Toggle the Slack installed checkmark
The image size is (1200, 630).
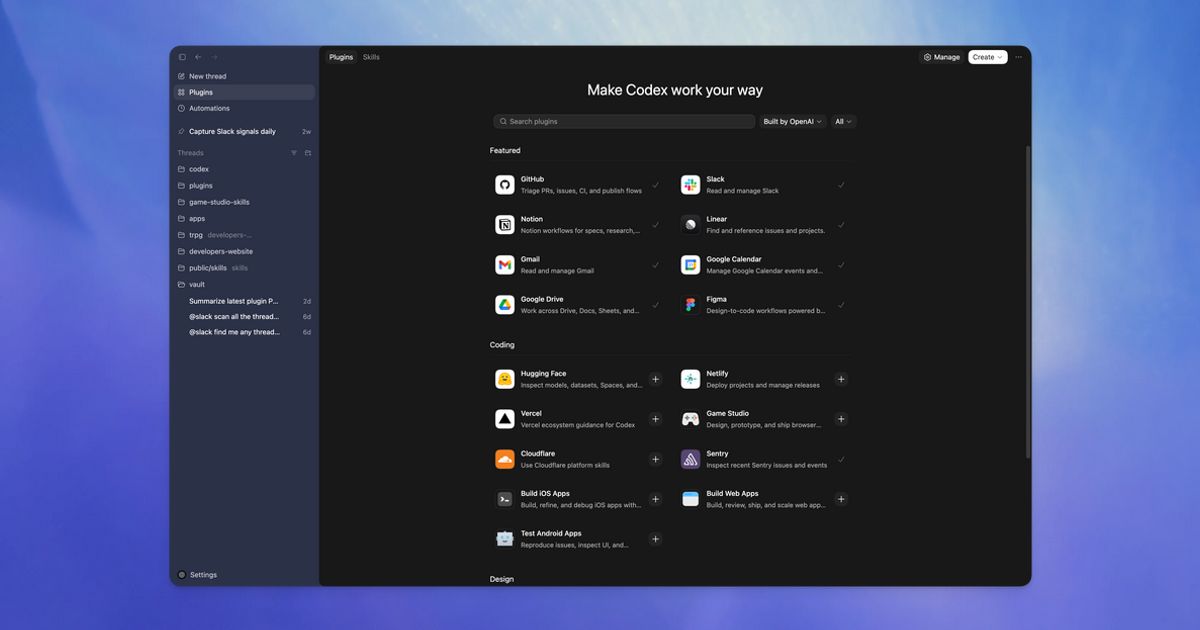(x=842, y=185)
